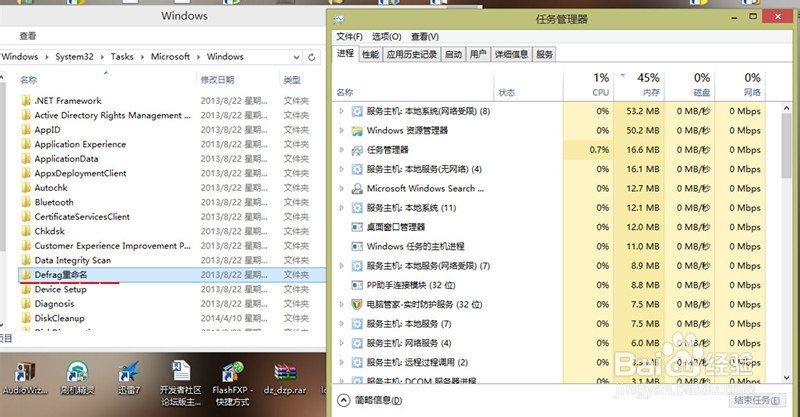The image size is (800, 417).
Task: Open the 迅雷7 desktop shortcut
Action: (x=129, y=379)
